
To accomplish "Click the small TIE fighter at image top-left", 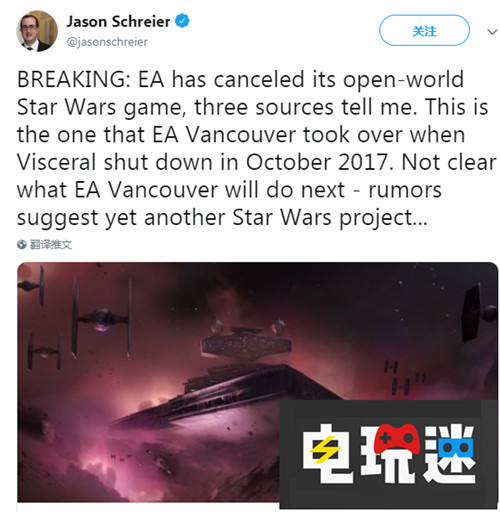I will point(32,286).
